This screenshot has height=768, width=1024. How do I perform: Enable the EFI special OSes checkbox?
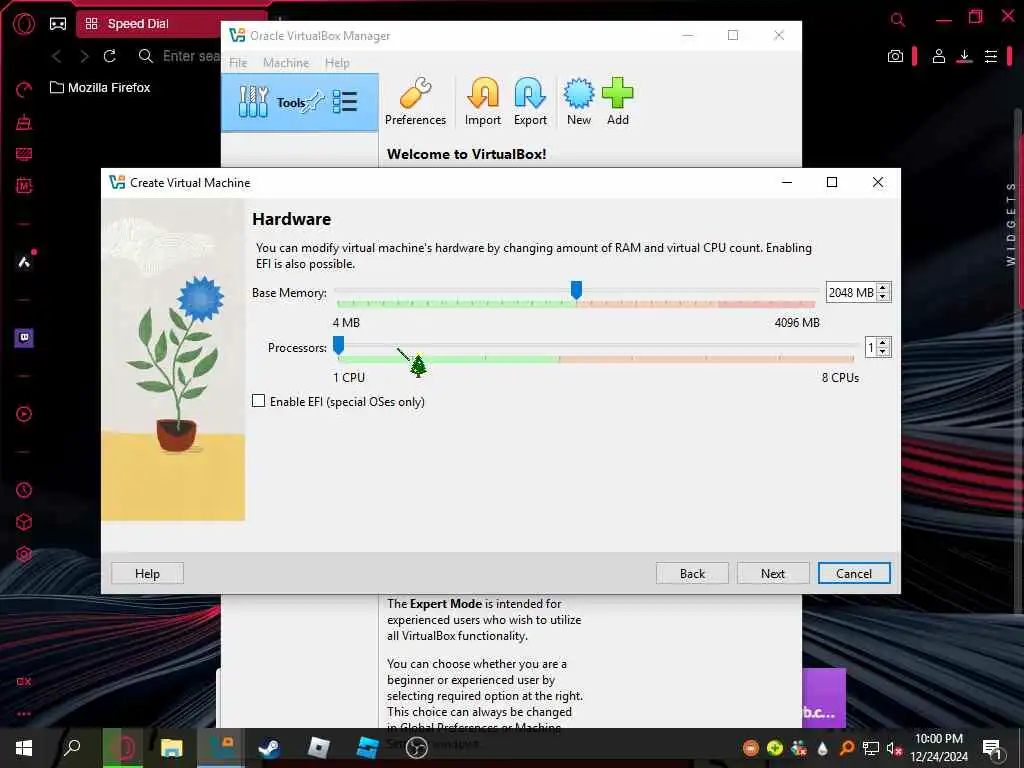[x=259, y=401]
